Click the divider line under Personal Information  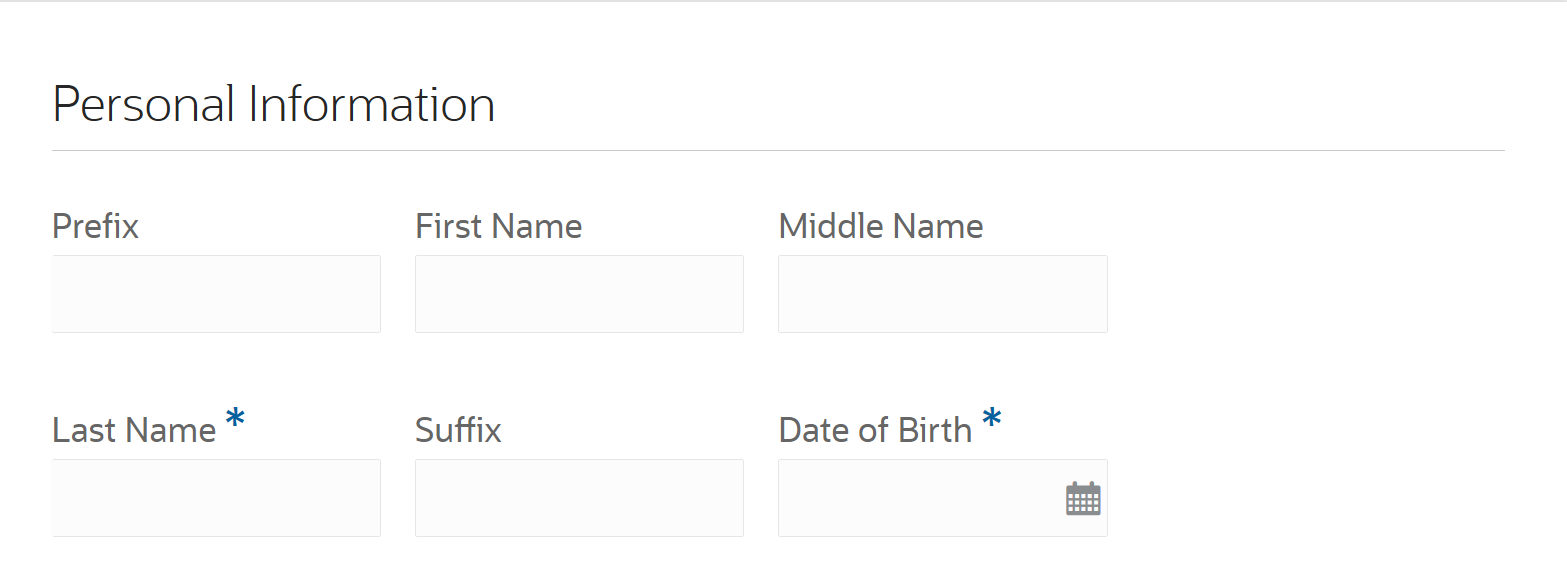coord(778,149)
